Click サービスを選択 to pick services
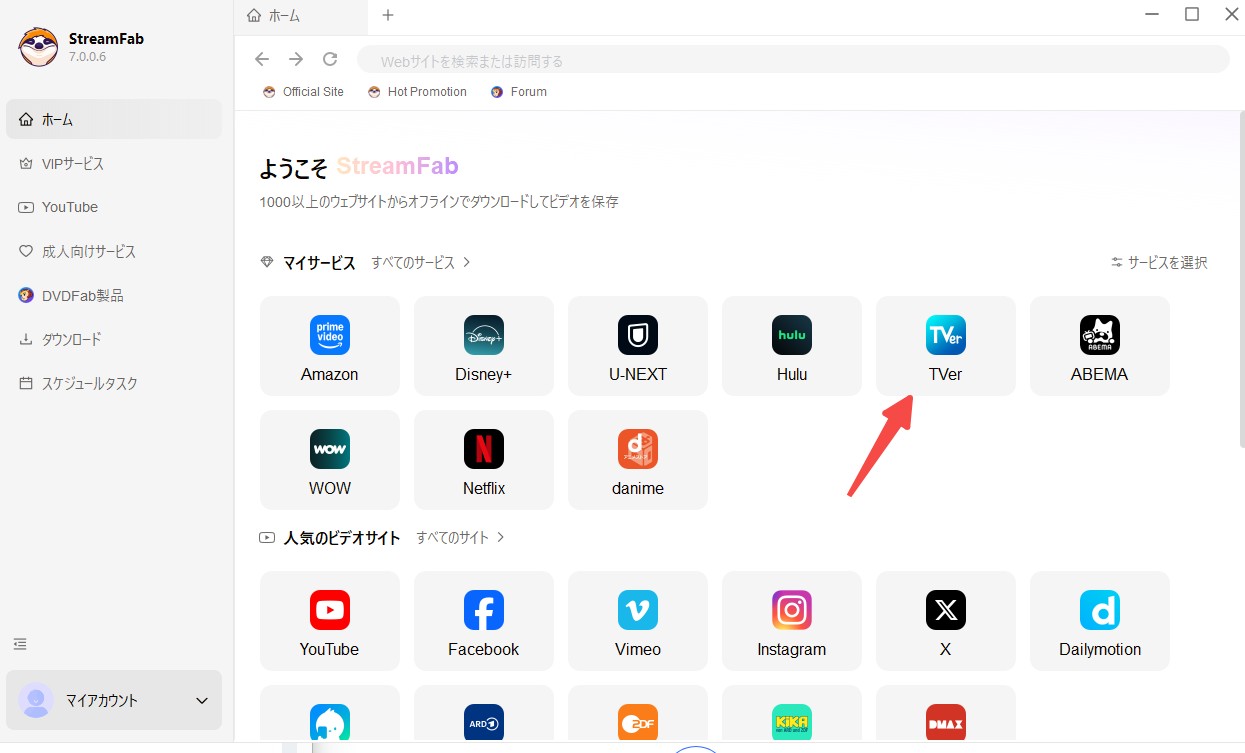 (x=1160, y=262)
